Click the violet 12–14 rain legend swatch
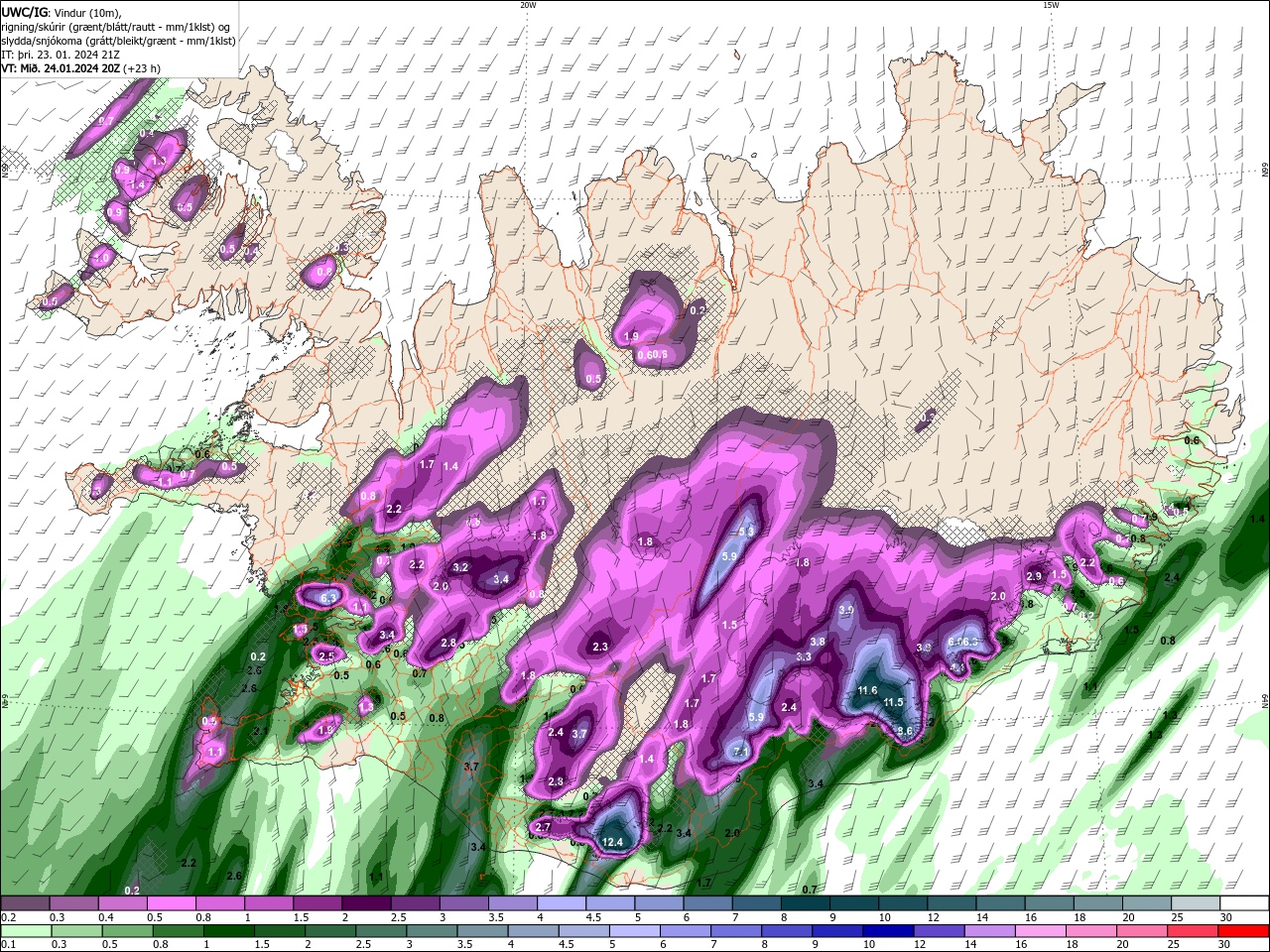Viewport: 1270px width, 952px height. 940,931
